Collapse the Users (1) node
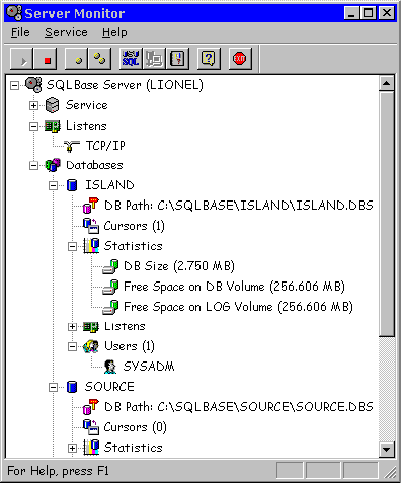 tap(72, 347)
